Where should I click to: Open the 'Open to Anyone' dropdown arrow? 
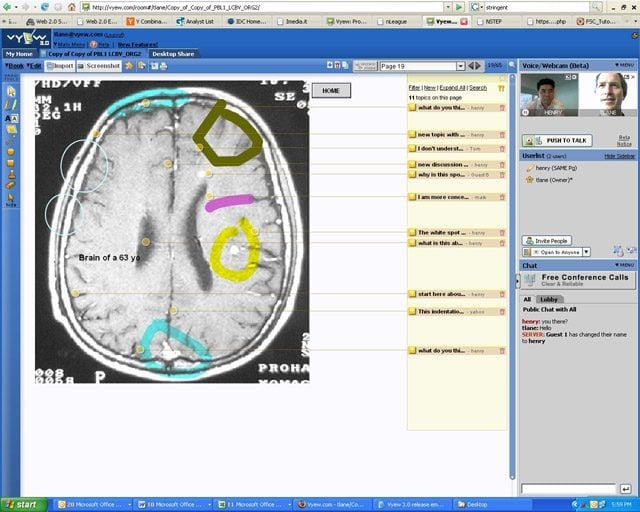(587, 252)
